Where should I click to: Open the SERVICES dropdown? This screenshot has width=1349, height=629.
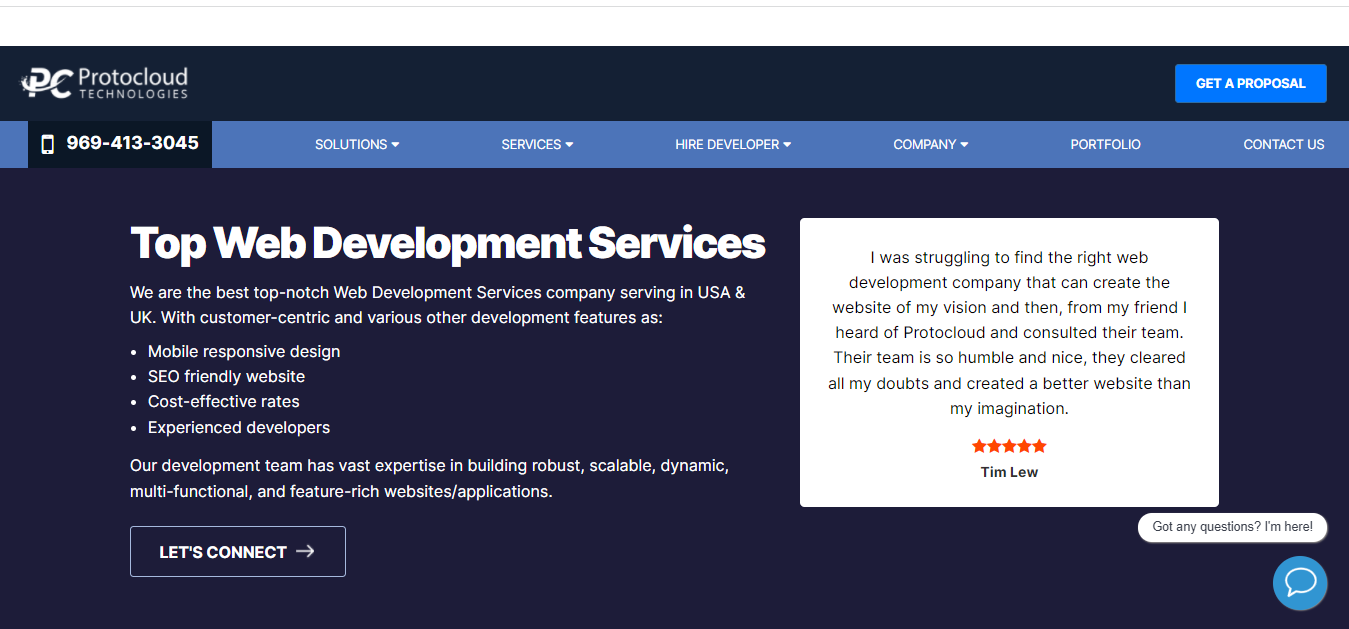coord(537,144)
